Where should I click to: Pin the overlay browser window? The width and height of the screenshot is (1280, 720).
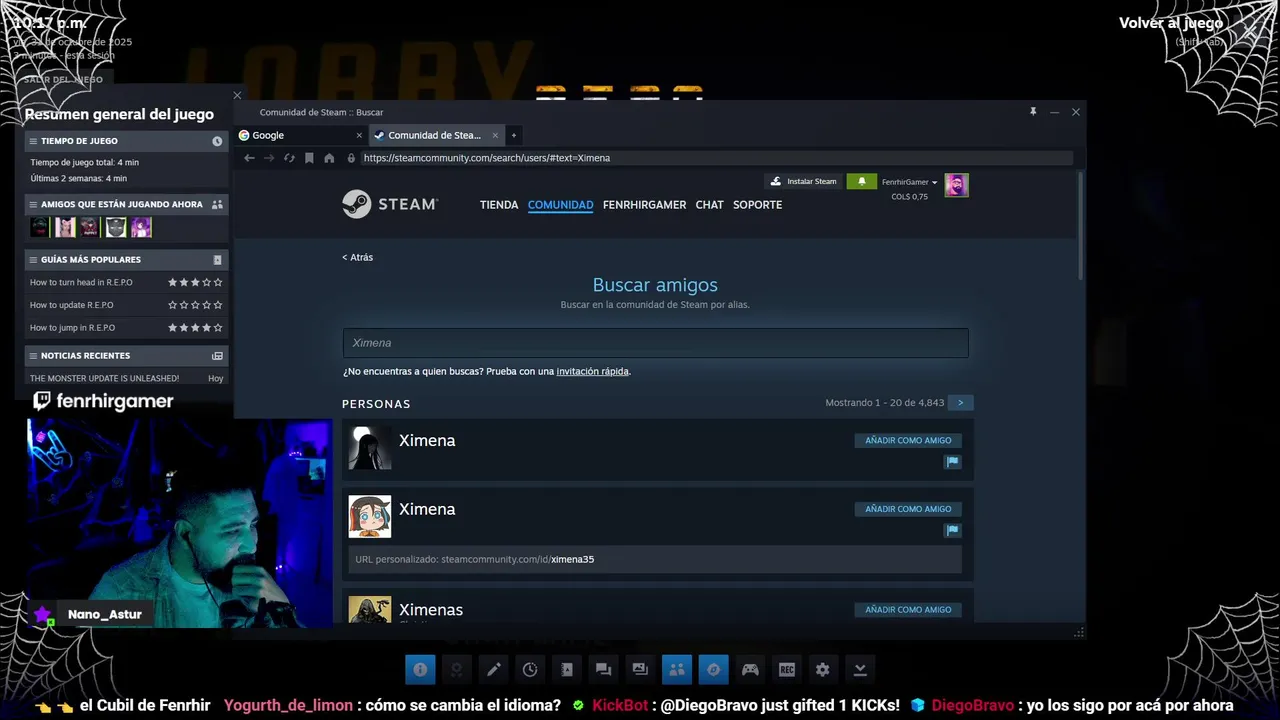pos(1033,112)
